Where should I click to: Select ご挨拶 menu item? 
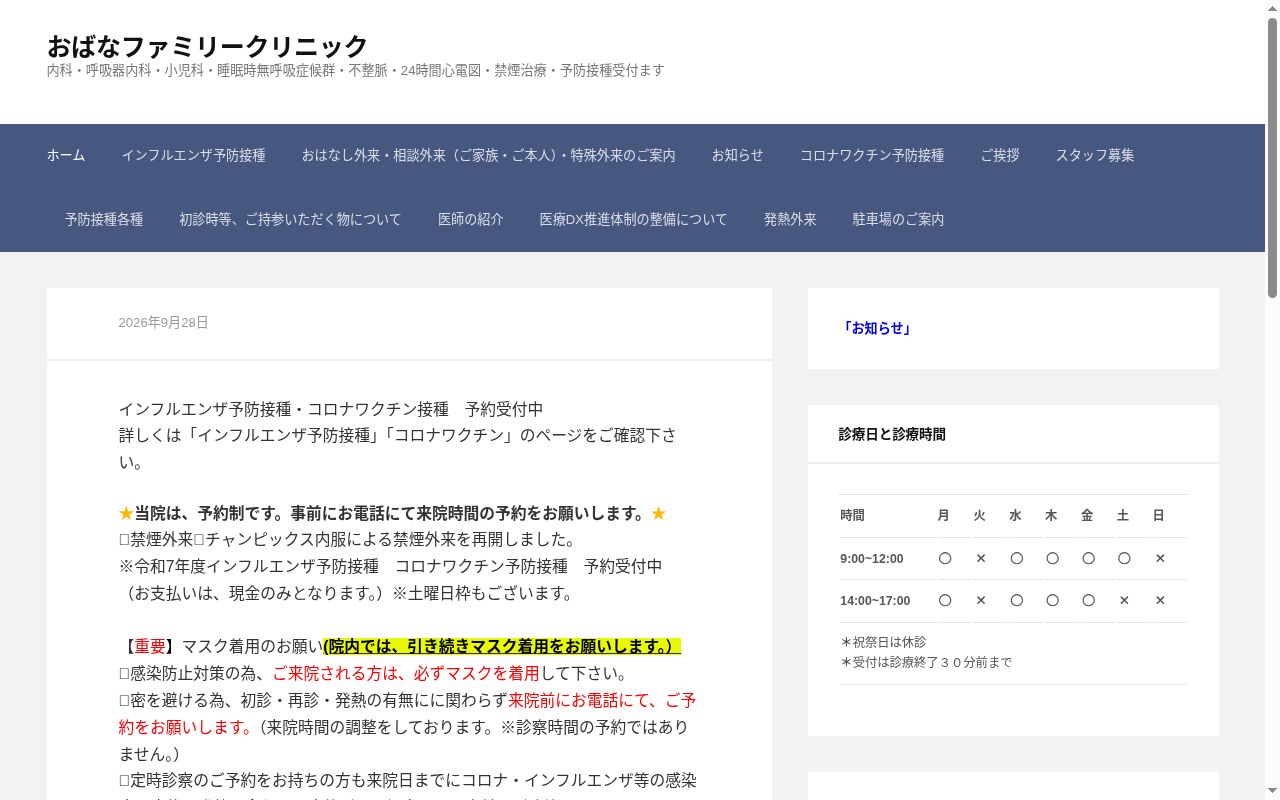pyautogui.click(x=1000, y=155)
